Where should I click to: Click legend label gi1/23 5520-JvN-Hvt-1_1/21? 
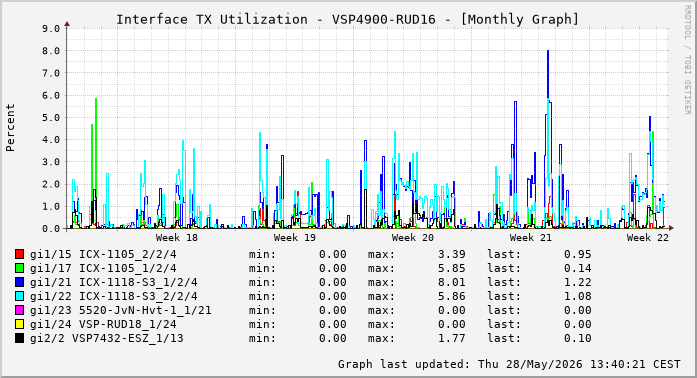pyautogui.click(x=120, y=310)
